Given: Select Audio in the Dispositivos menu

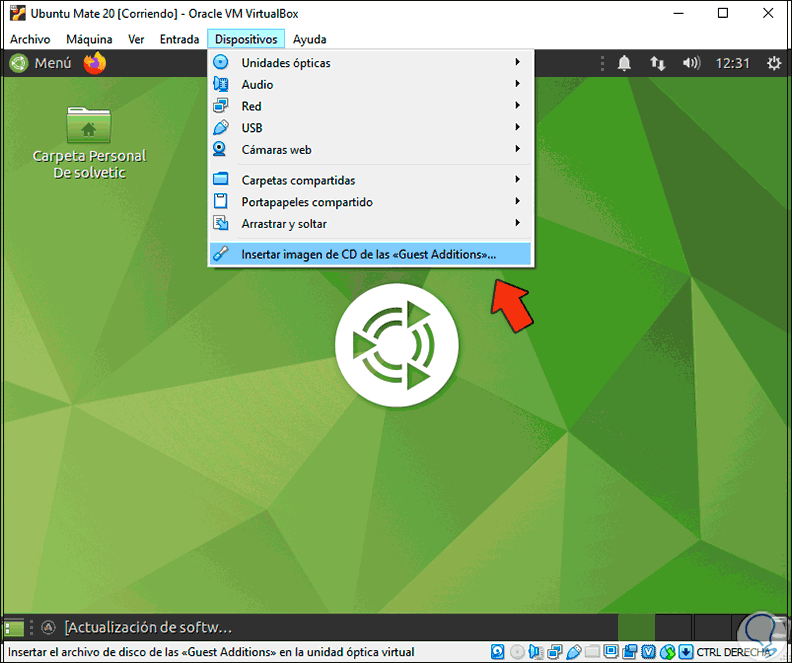Looking at the screenshot, I should pos(371,84).
